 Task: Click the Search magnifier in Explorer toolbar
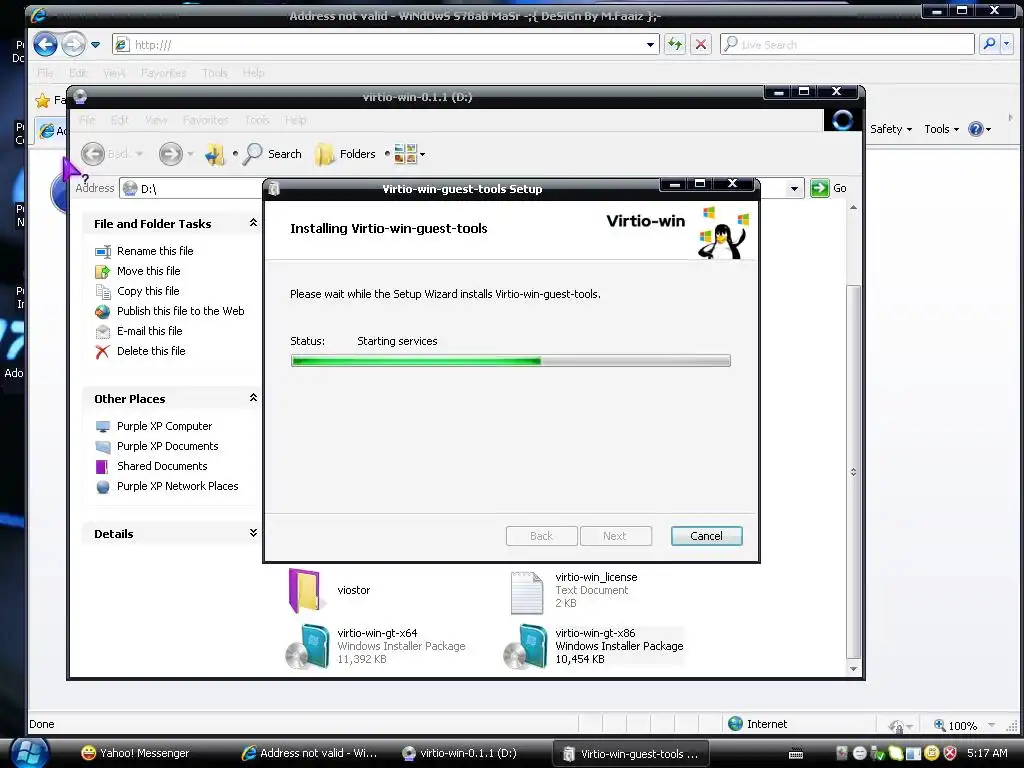tap(272, 154)
